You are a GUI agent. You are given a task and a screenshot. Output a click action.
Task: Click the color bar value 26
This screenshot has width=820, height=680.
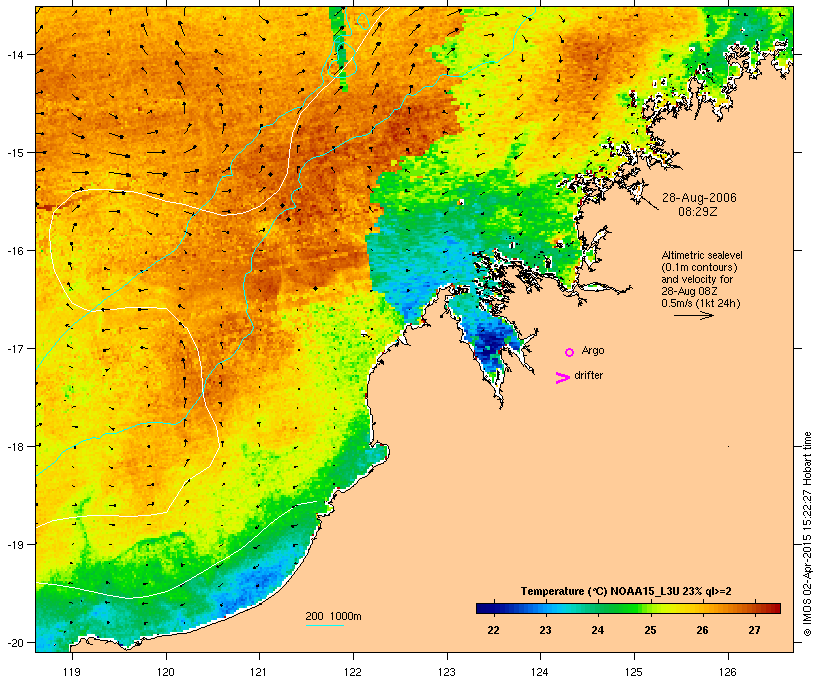pos(702,630)
